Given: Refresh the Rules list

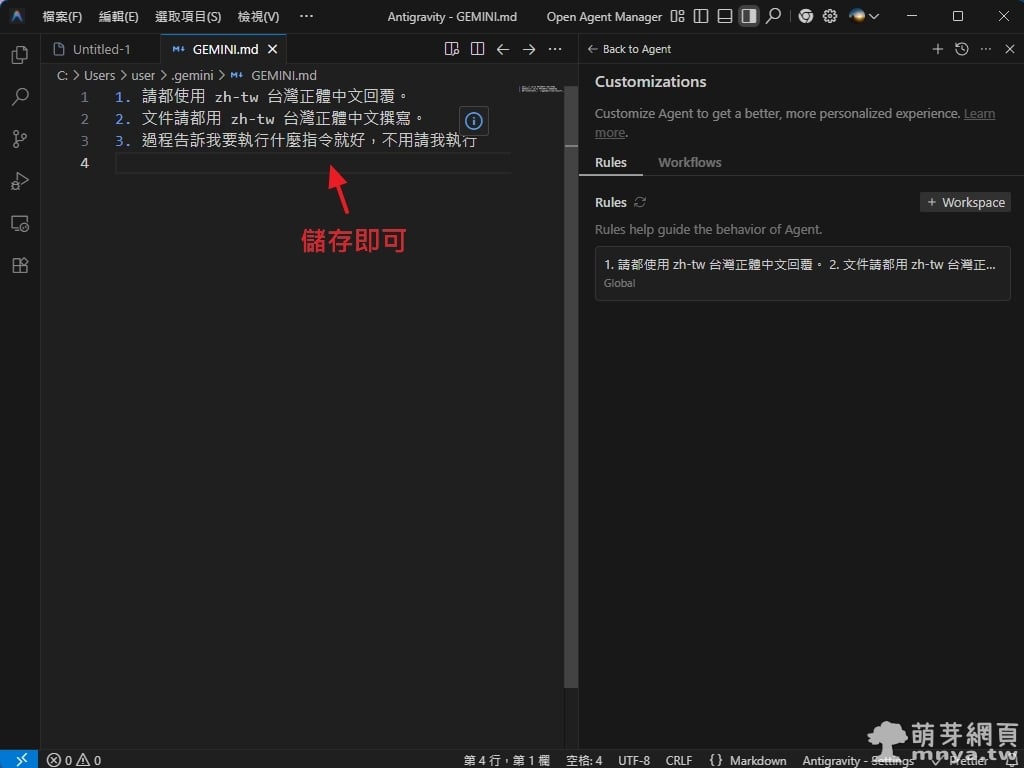Looking at the screenshot, I should click(x=640, y=202).
